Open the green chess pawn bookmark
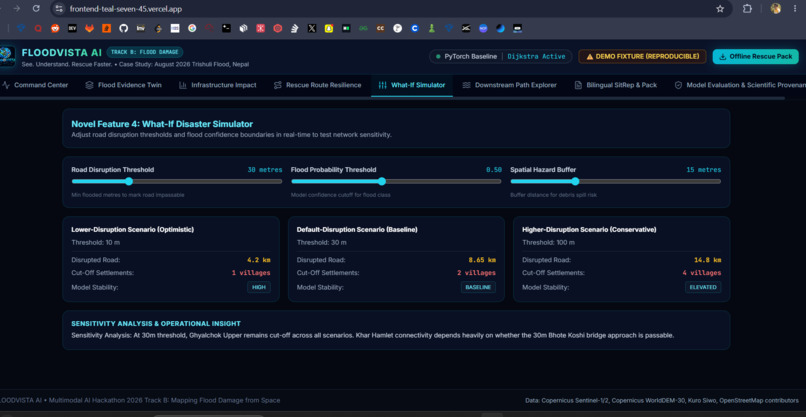The height and width of the screenshot is (417, 806). (x=432, y=29)
